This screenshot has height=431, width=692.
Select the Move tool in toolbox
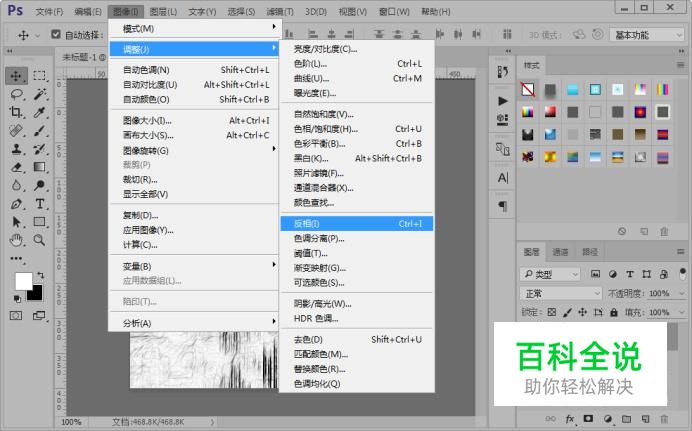click(16, 76)
